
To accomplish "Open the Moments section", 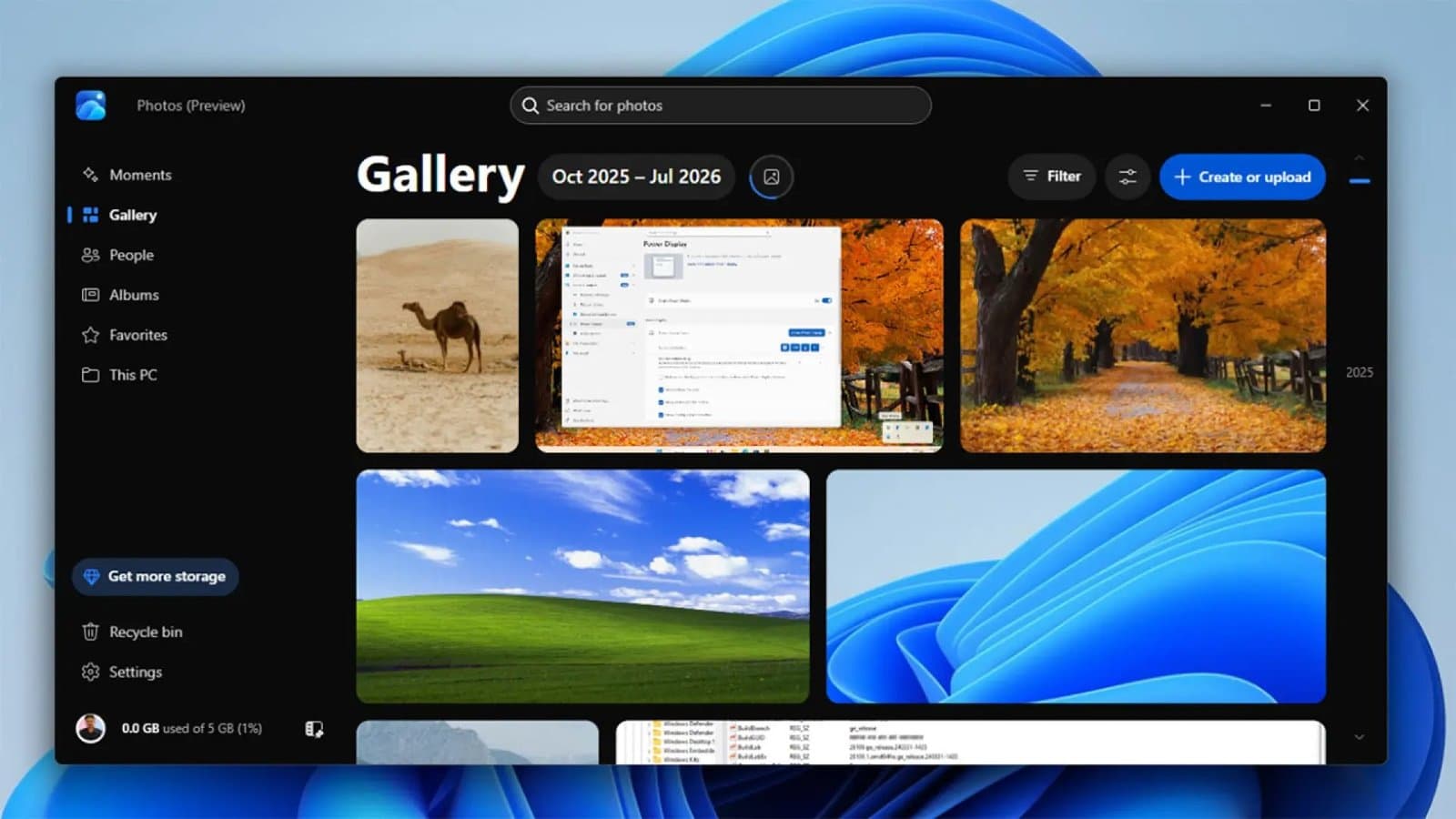I will 126,175.
